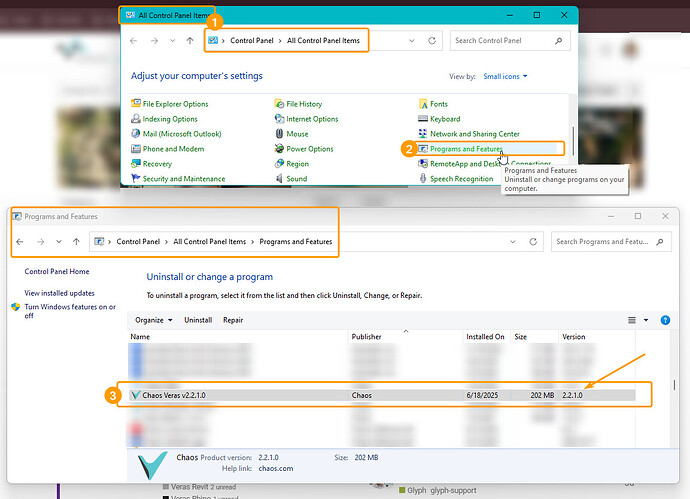Select Chaos Veras v2.2.1.0 program row
The image size is (690, 499).
(x=382, y=395)
